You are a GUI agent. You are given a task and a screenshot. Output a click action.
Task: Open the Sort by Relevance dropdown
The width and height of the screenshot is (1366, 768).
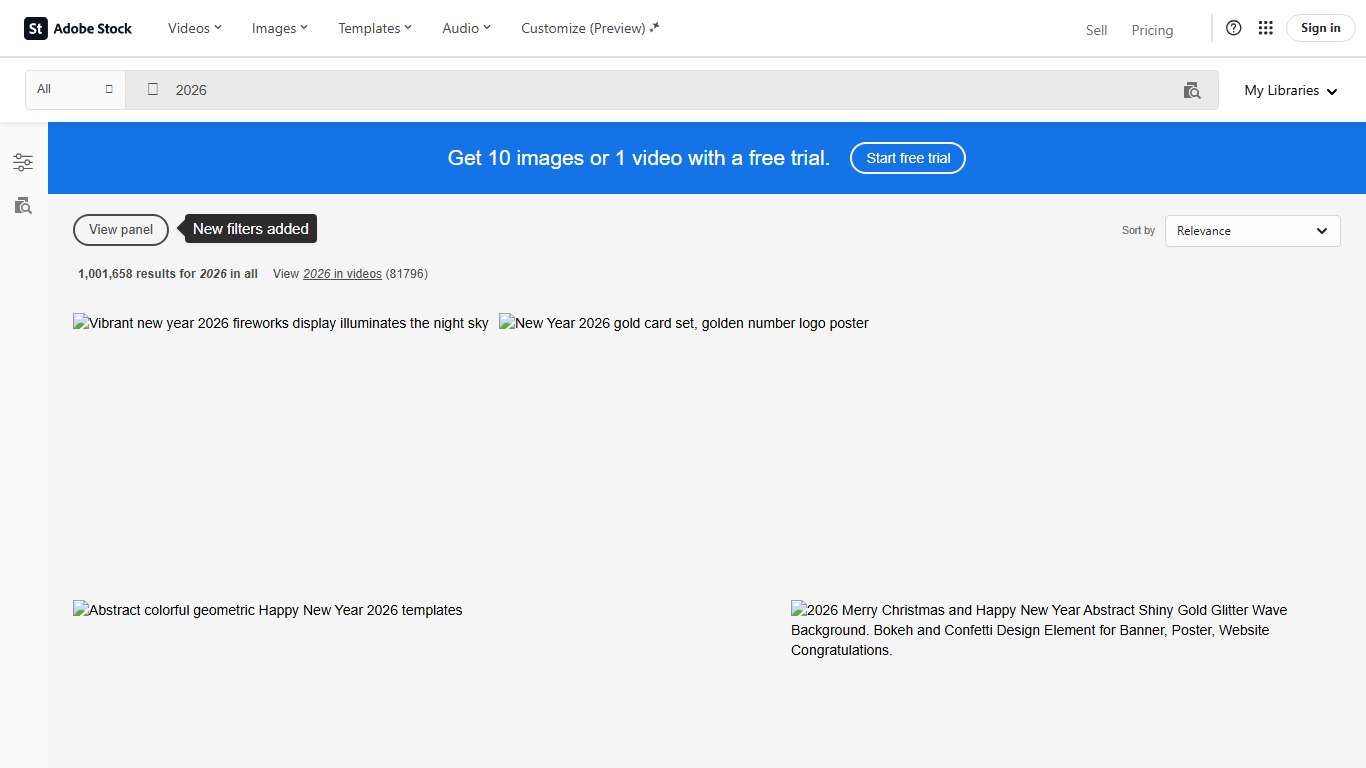click(x=1252, y=230)
